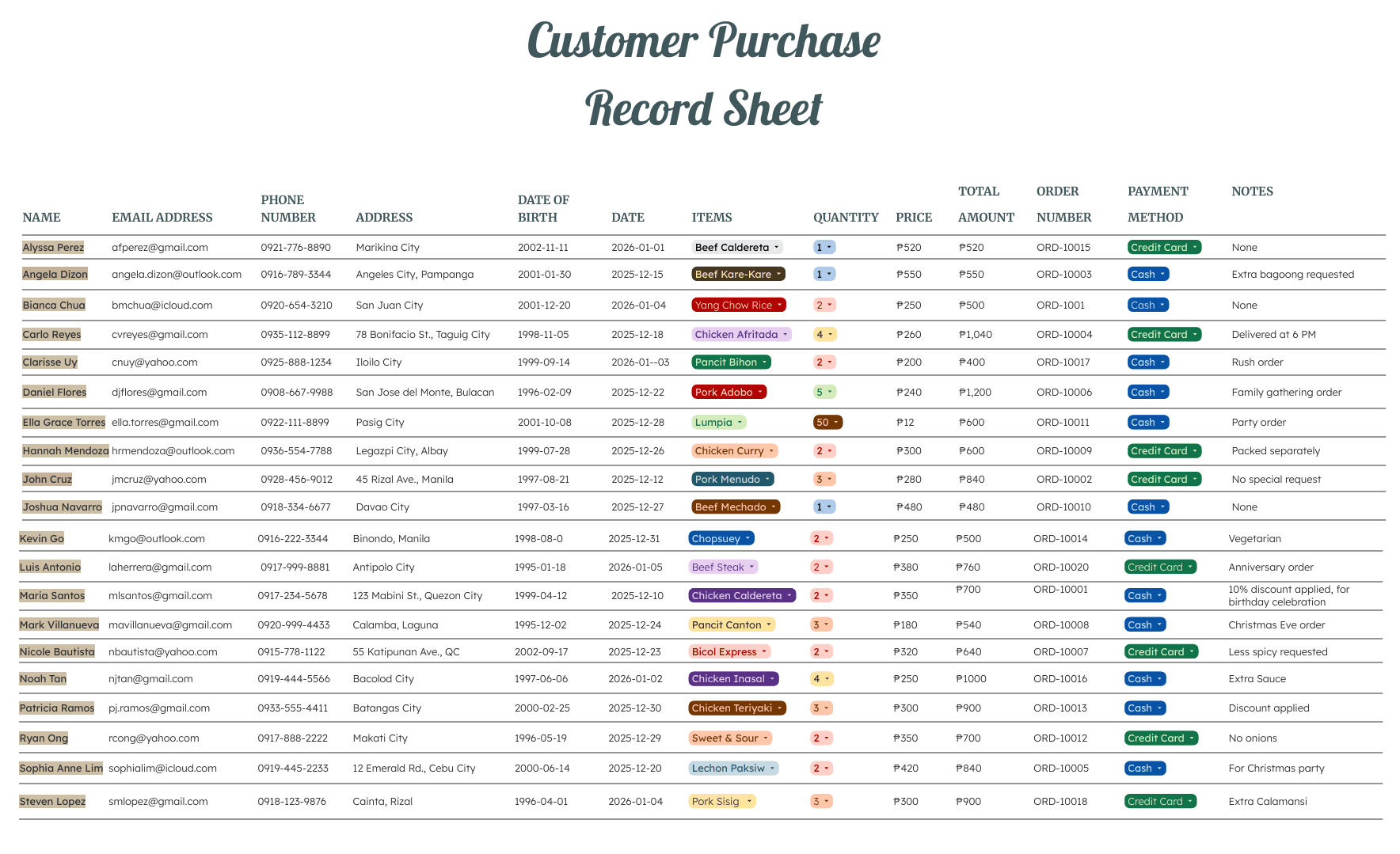Click the PAYMENT METHOD column header
This screenshot has width=1400, height=854.
(1156, 204)
